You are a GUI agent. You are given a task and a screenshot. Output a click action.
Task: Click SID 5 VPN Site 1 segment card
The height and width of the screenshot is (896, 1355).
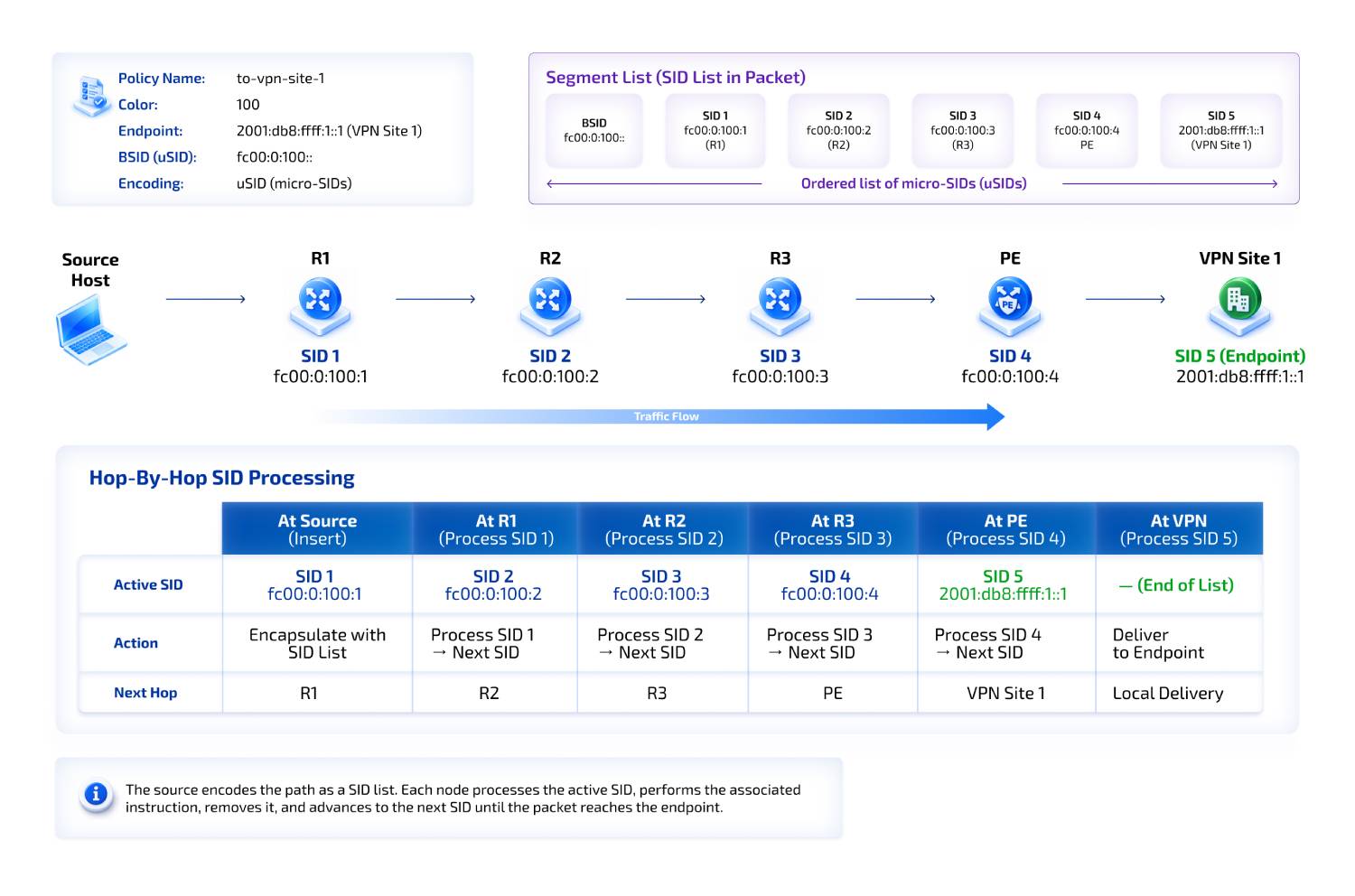click(1221, 130)
